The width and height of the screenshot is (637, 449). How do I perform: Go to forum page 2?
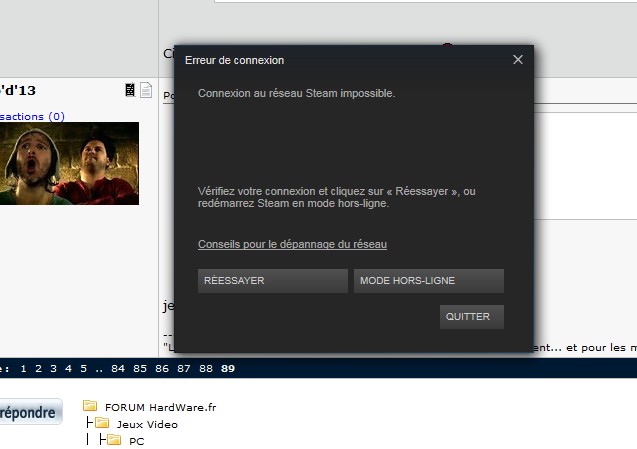click(39, 369)
